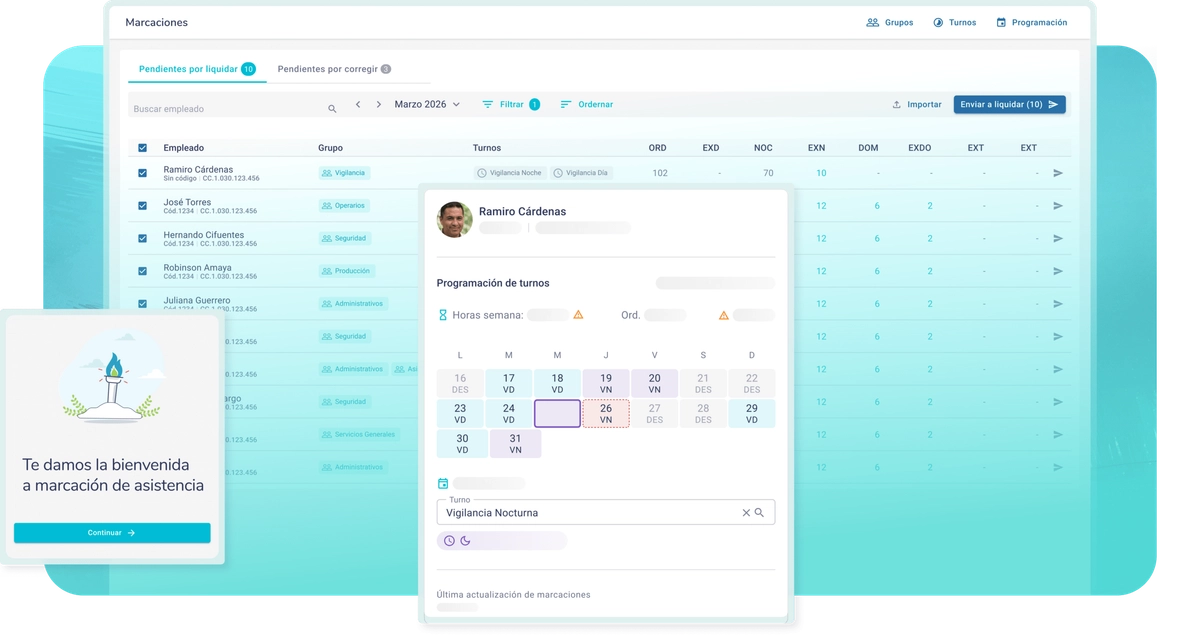Select day 20 VN in calendar

pos(654,384)
